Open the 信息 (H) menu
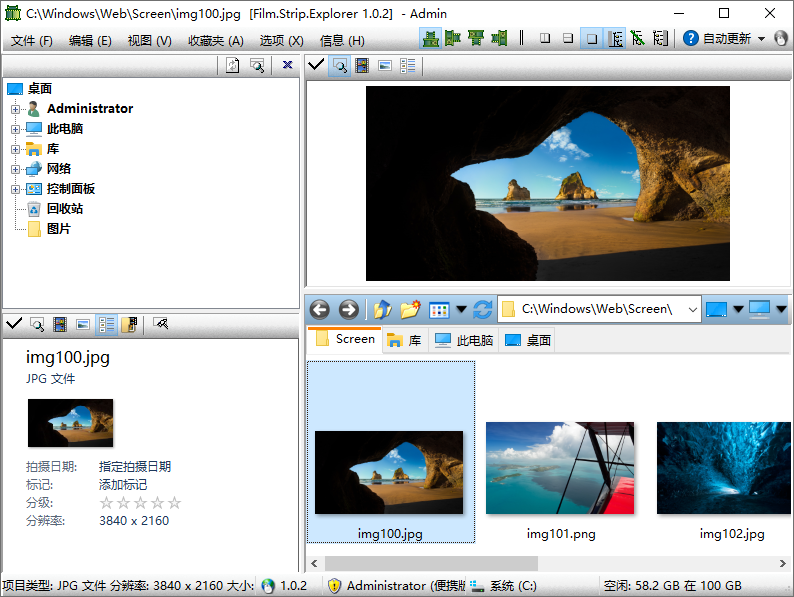 tap(342, 41)
